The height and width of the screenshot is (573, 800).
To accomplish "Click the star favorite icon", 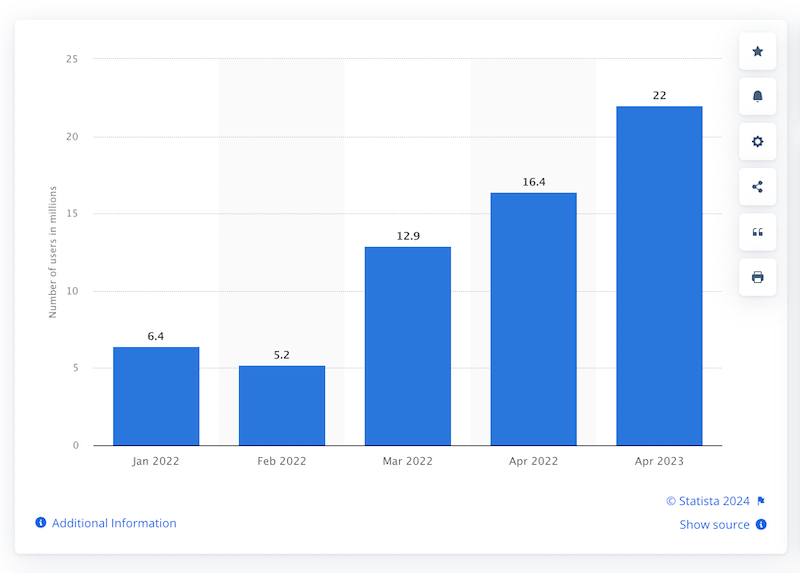I will coord(757,51).
